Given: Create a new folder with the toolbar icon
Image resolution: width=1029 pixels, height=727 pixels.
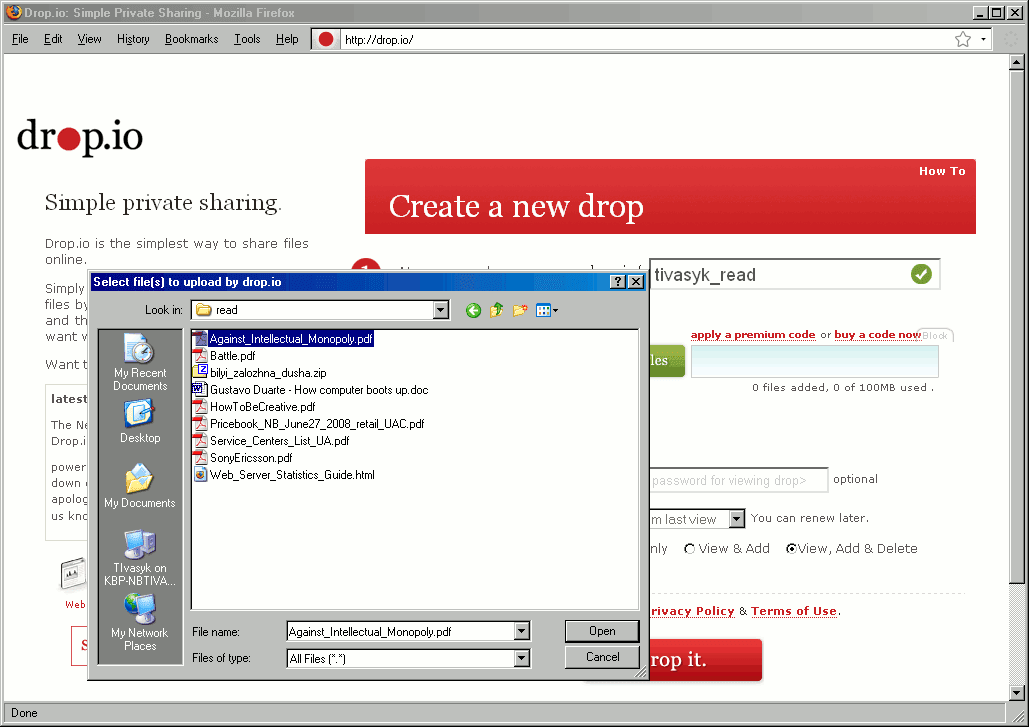Looking at the screenshot, I should [x=520, y=310].
